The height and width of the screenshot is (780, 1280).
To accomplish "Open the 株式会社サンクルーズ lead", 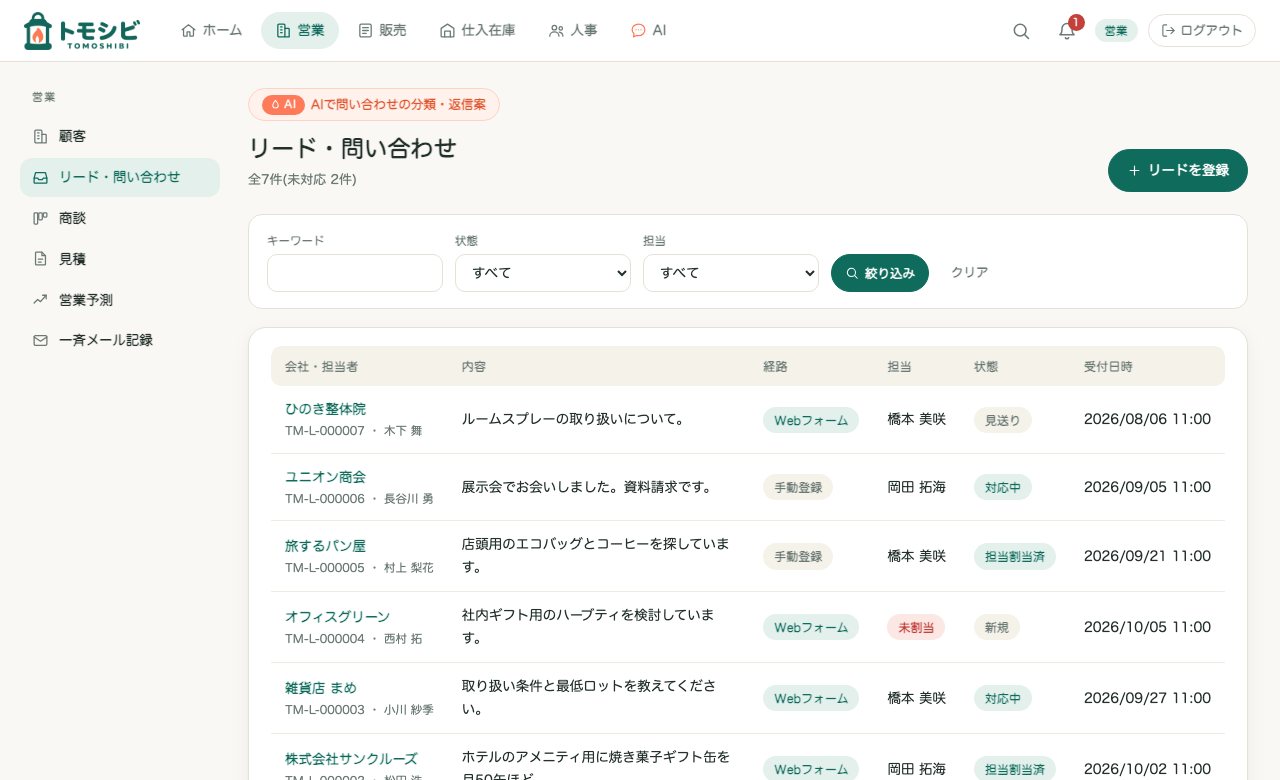I will click(351, 759).
